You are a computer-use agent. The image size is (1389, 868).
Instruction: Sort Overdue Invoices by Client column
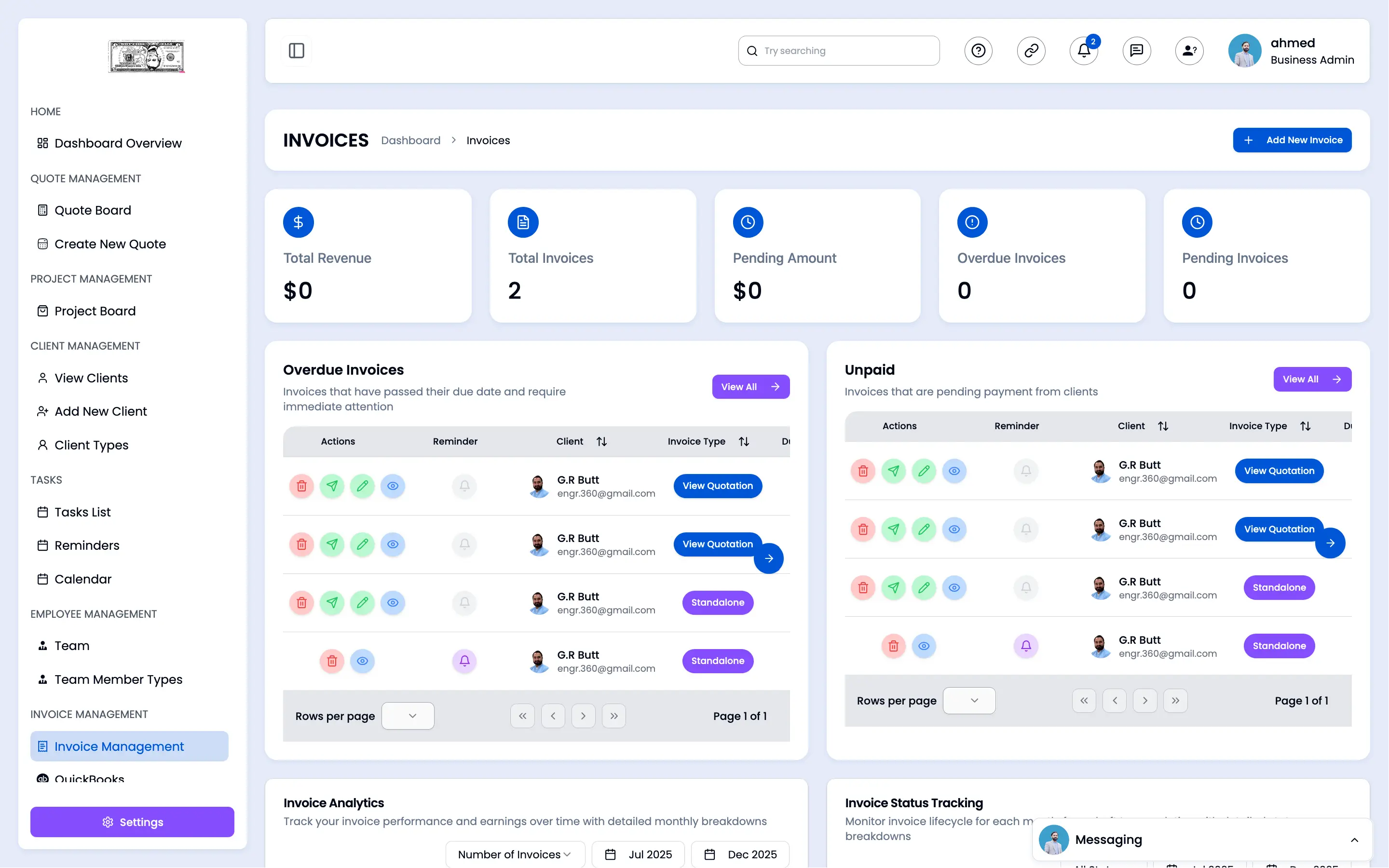click(601, 441)
